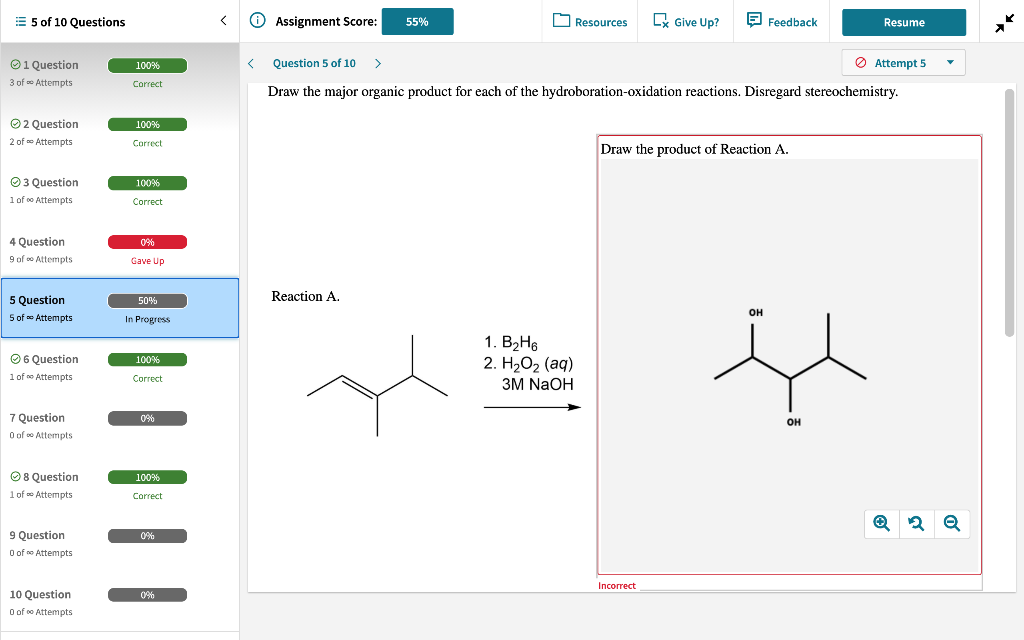Zoom out of the drawing canvas
Viewport: 1024px width, 640px height.
point(951,523)
